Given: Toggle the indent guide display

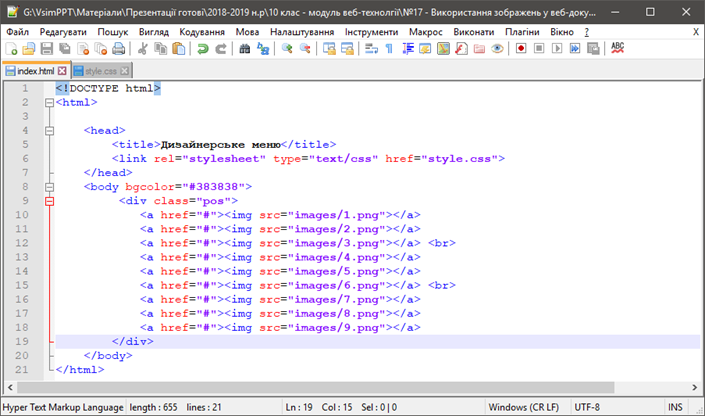Looking at the screenshot, I should (x=407, y=49).
